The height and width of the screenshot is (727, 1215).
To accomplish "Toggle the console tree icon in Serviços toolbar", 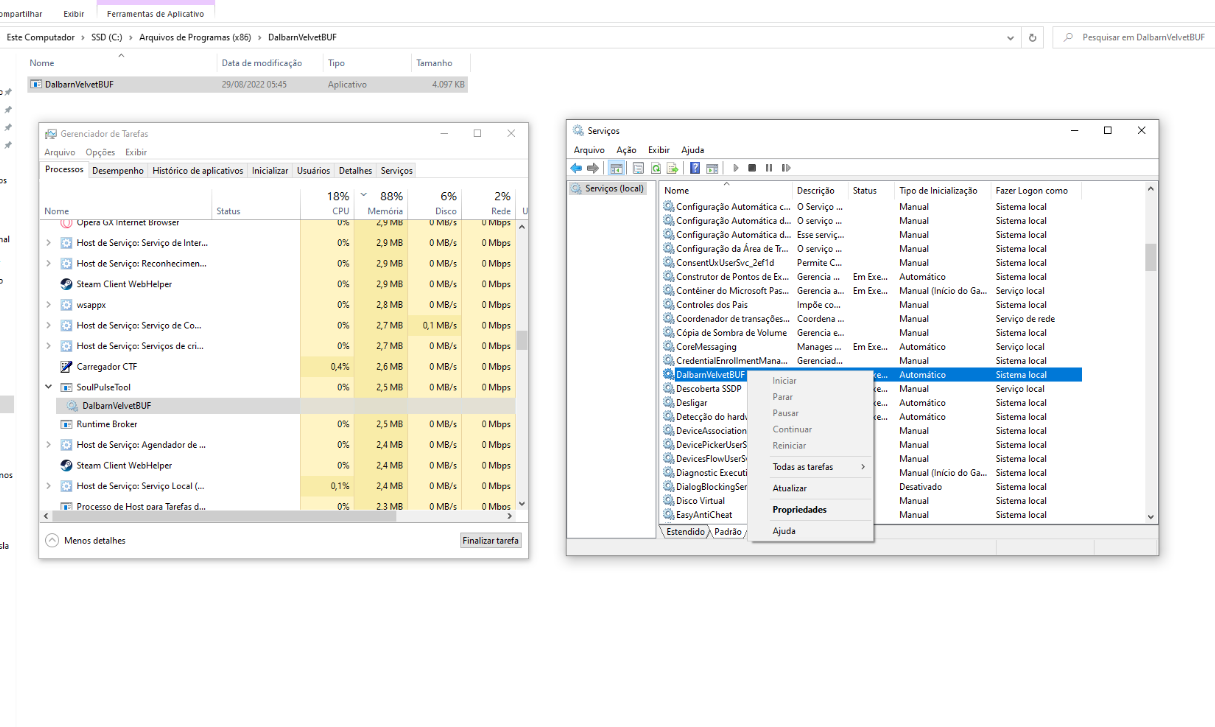I will point(617,168).
